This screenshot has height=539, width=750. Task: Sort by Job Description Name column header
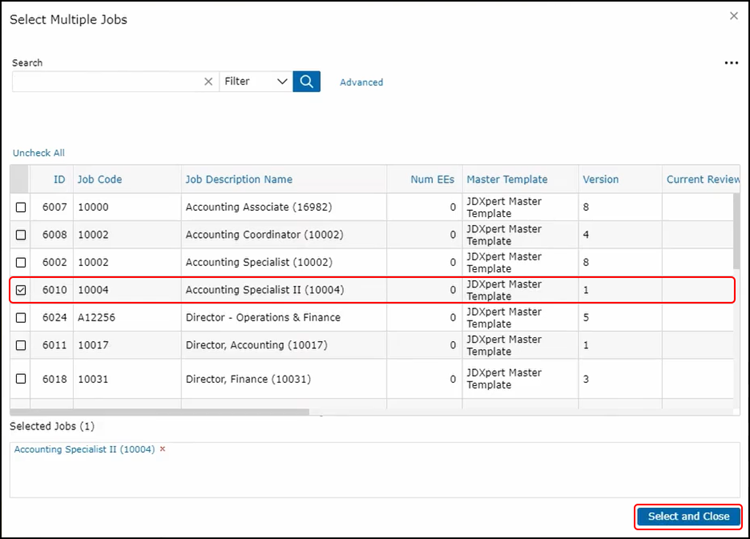tap(239, 180)
